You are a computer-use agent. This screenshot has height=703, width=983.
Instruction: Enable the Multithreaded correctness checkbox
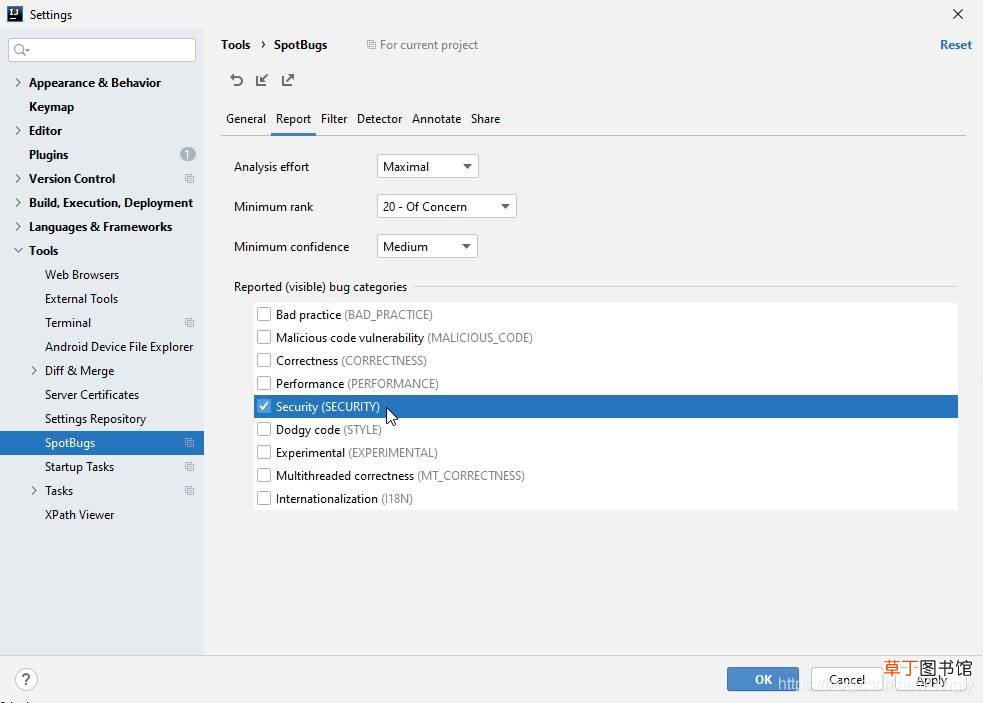(264, 475)
